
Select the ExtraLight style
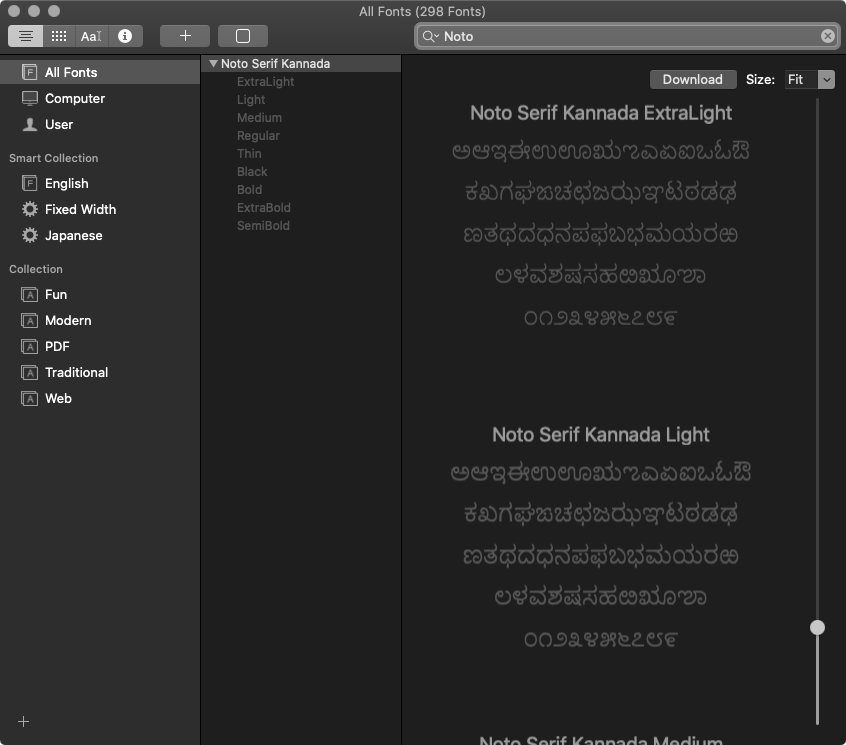coord(265,81)
